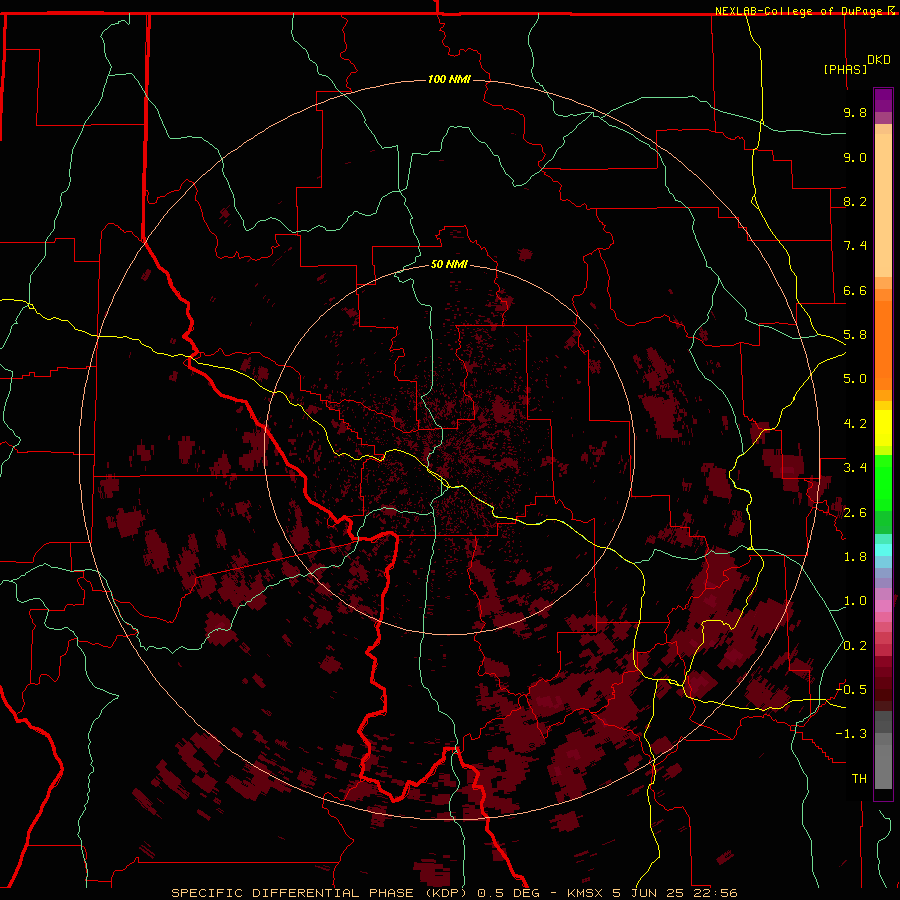Click the 1.8 value on color scale
Viewport: 900px width, 900px height.
[855, 557]
